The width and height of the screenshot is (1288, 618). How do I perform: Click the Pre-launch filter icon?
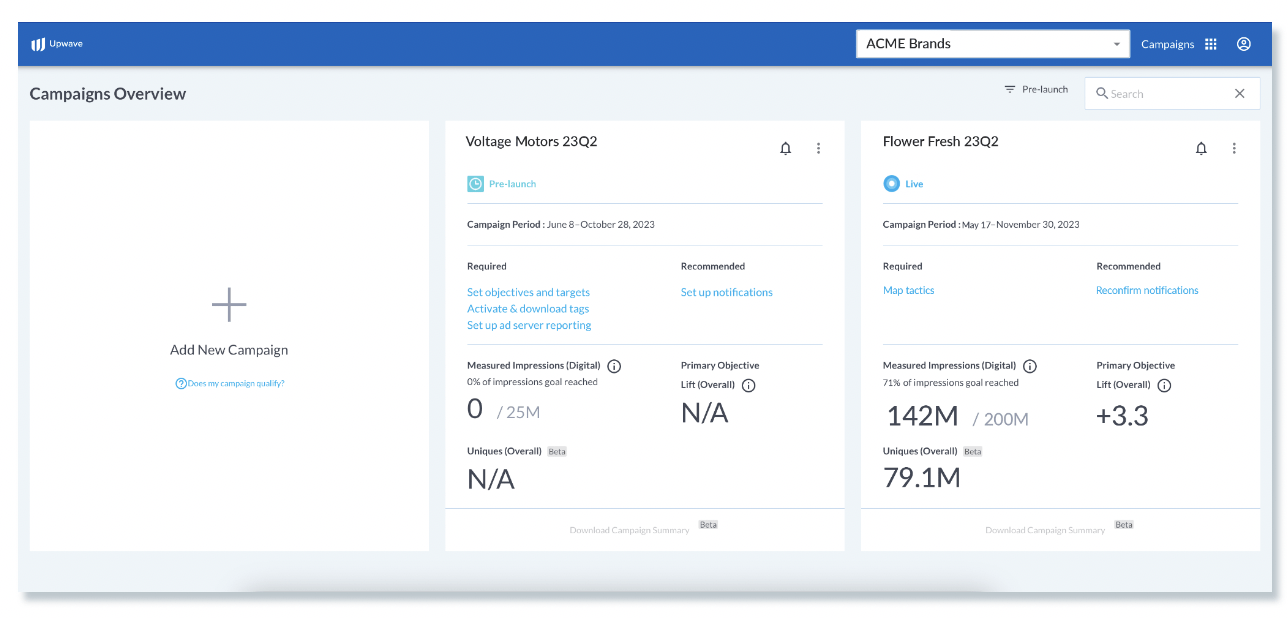point(1010,90)
